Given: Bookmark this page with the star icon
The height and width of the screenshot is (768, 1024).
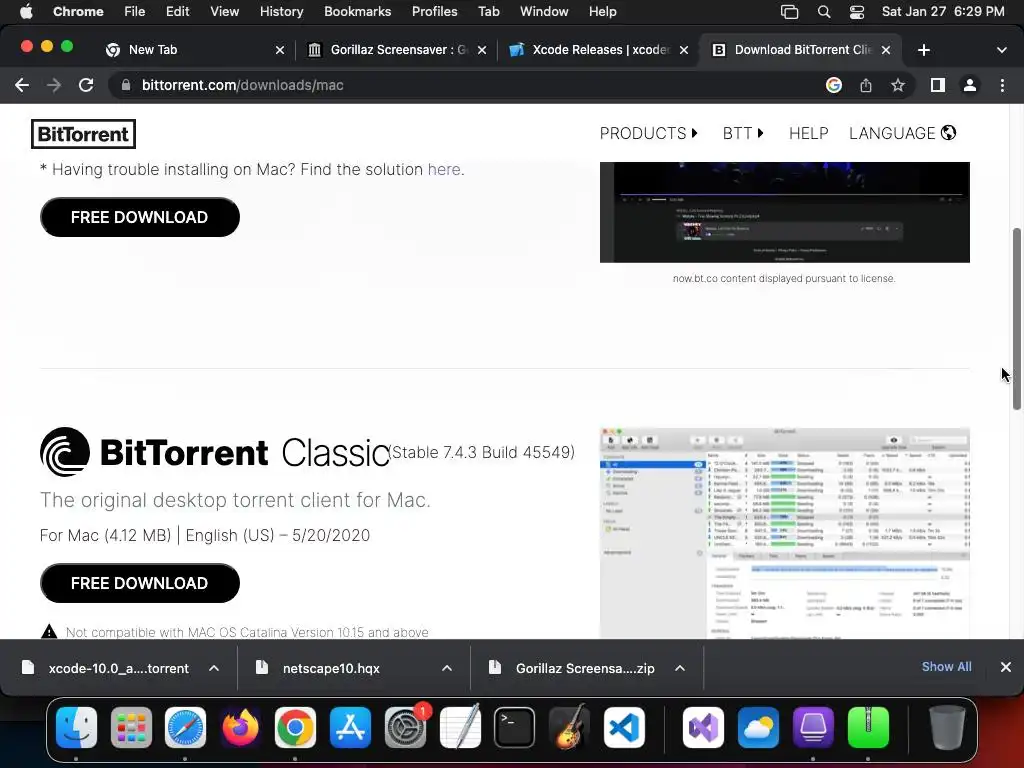Looking at the screenshot, I should pos(898,85).
